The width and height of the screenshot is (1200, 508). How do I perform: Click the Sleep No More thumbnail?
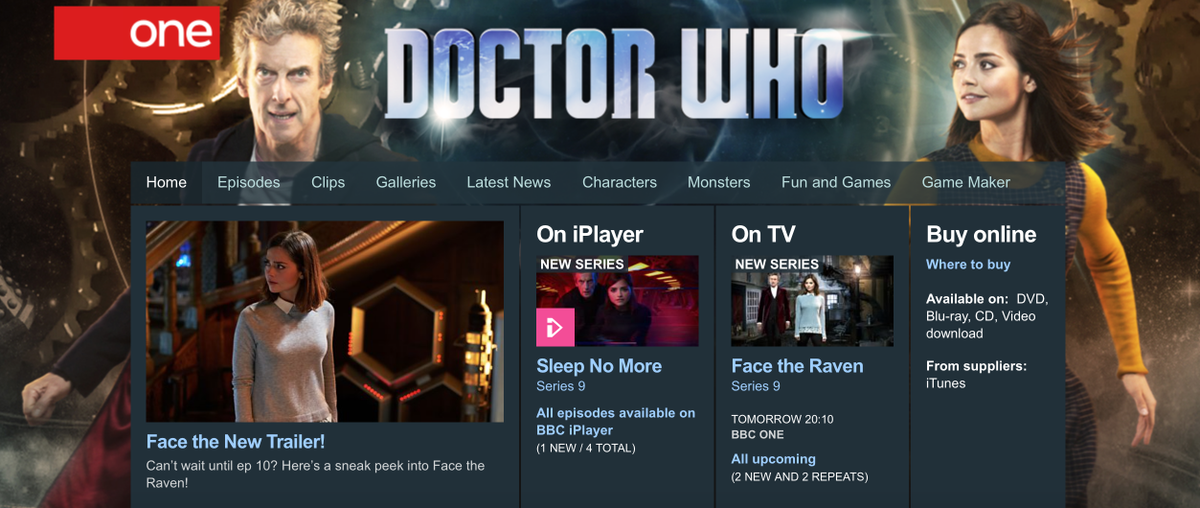618,301
